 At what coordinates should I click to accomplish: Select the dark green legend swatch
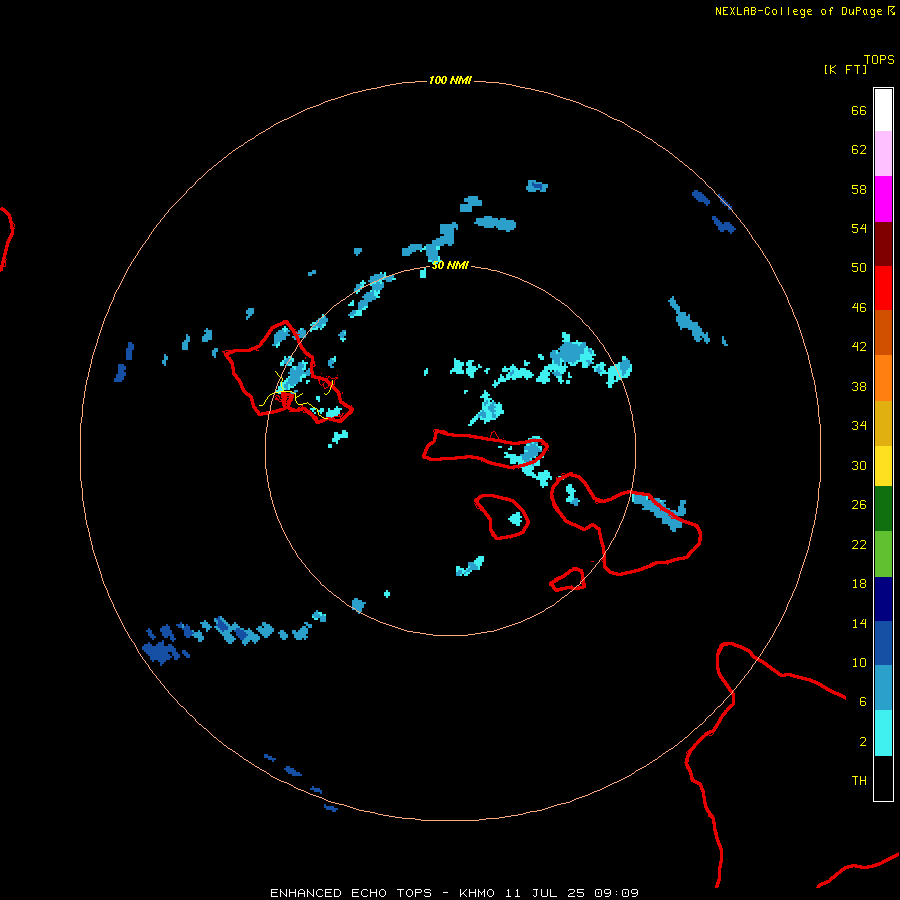883,509
